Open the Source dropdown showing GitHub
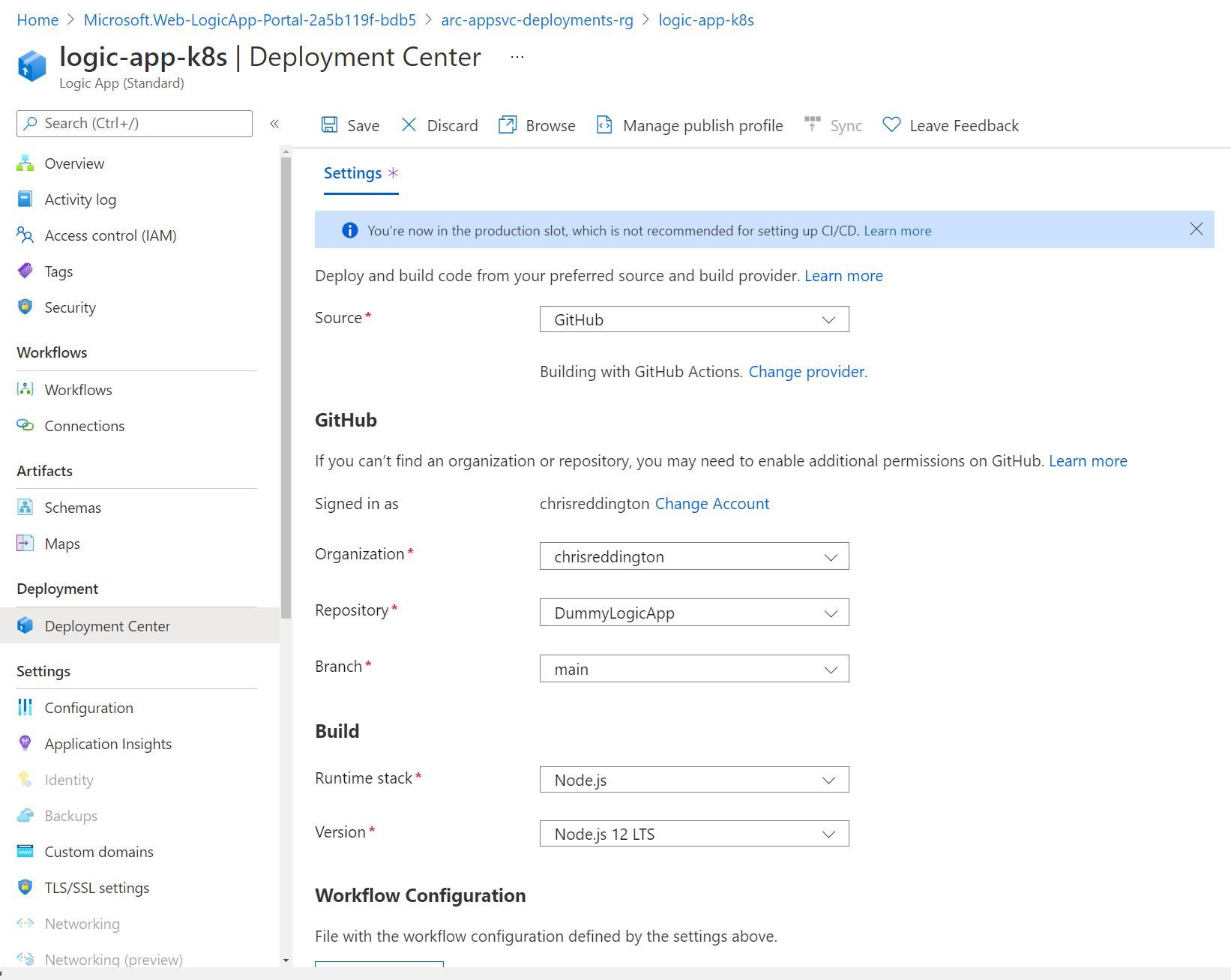1231x980 pixels. [694, 319]
